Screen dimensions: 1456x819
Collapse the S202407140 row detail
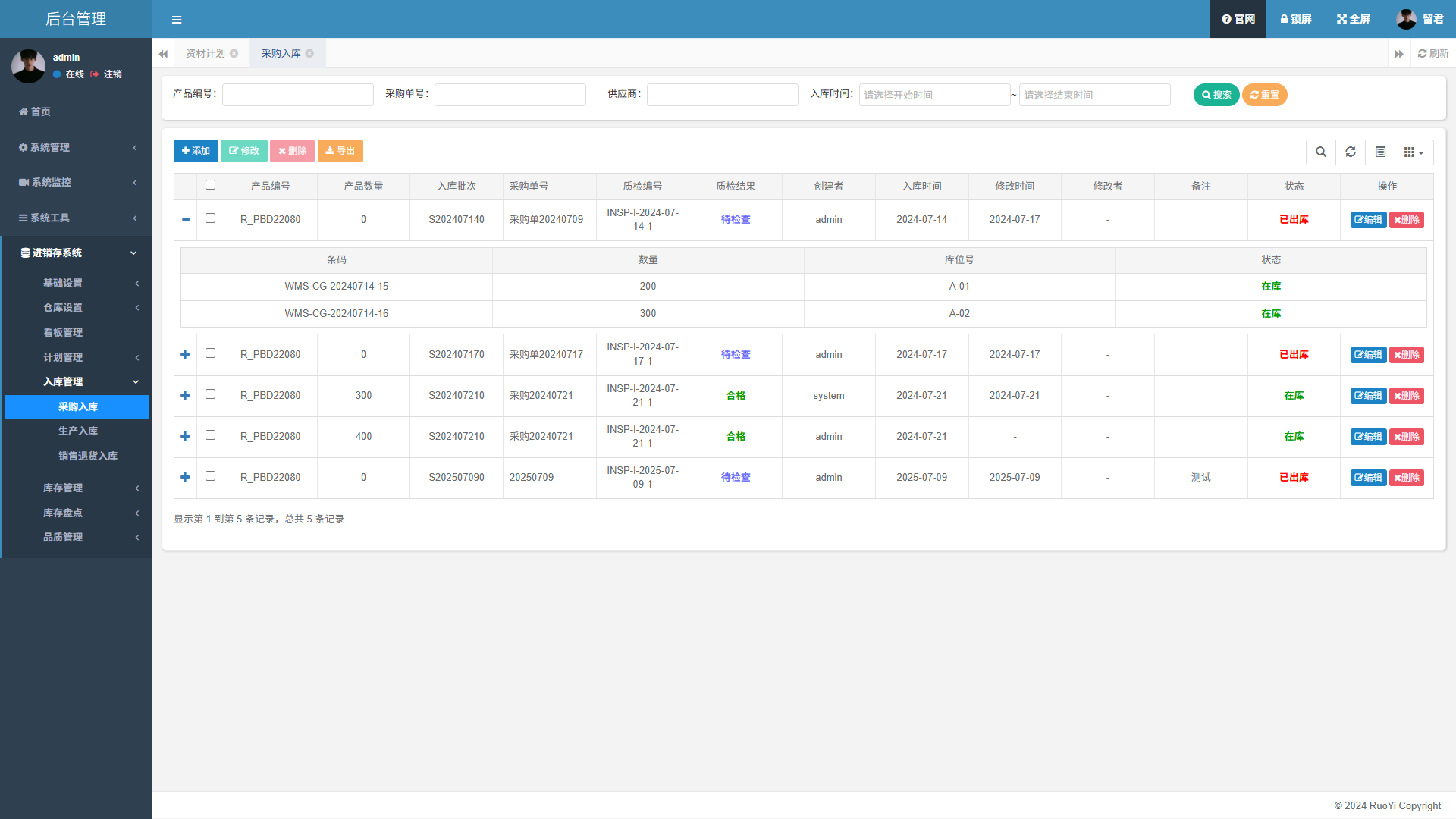[x=186, y=219]
